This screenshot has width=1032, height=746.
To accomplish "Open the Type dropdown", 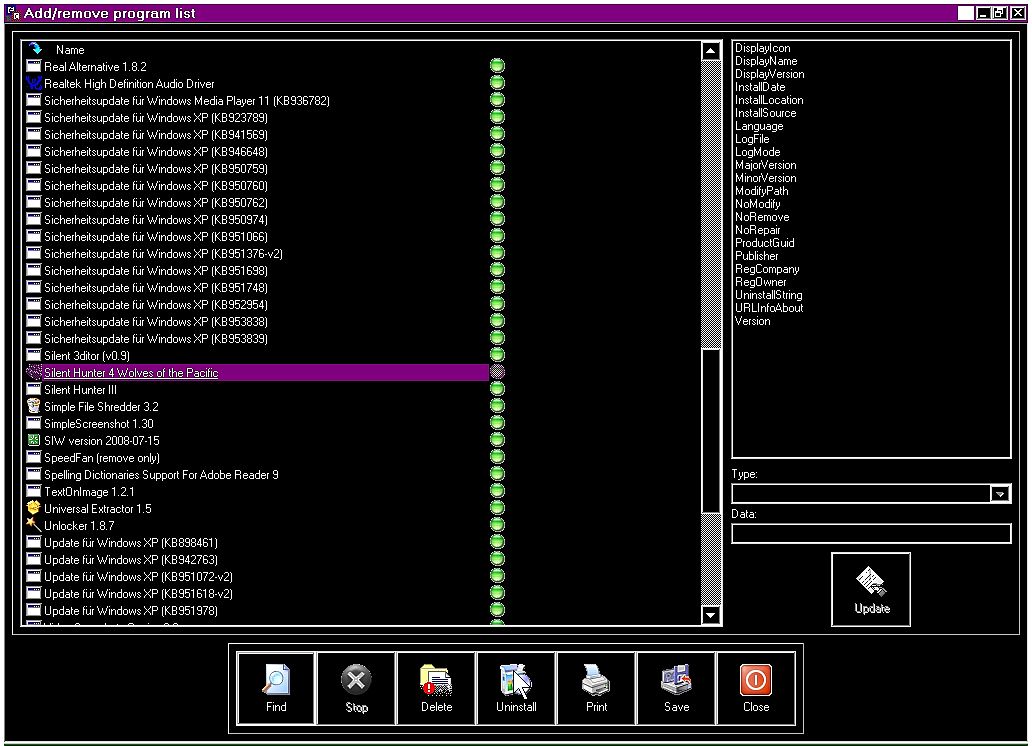I will [x=1000, y=494].
